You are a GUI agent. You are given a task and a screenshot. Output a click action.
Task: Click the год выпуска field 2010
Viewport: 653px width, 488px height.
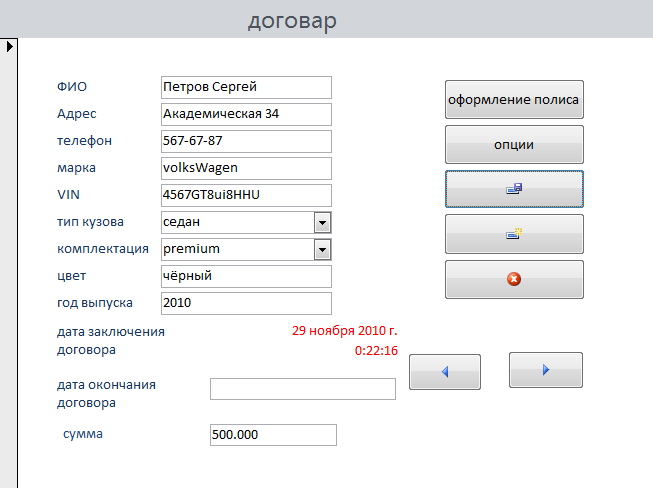(246, 304)
